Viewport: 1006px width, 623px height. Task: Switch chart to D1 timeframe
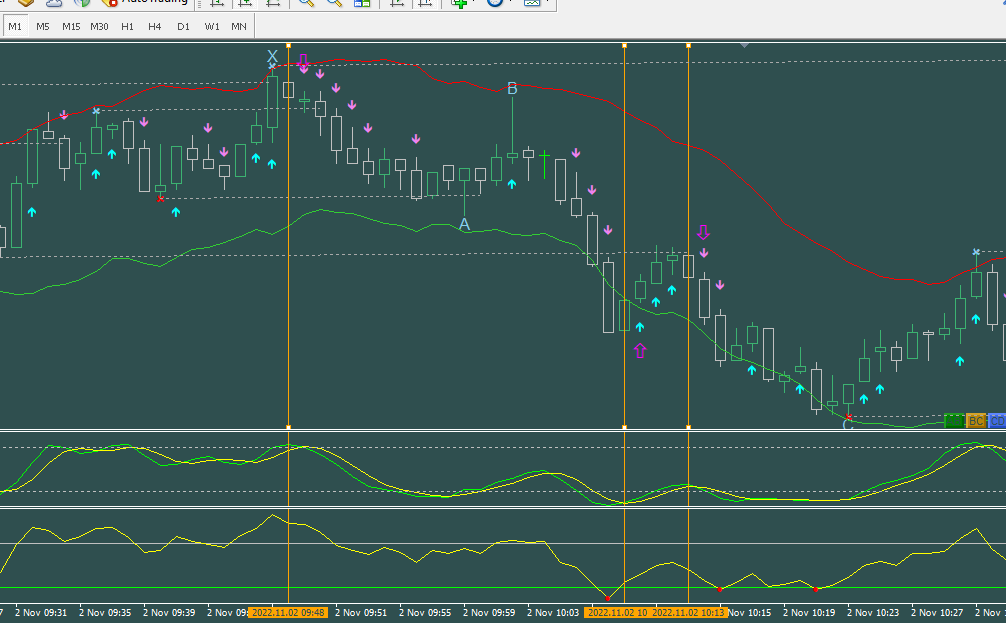pos(183,27)
